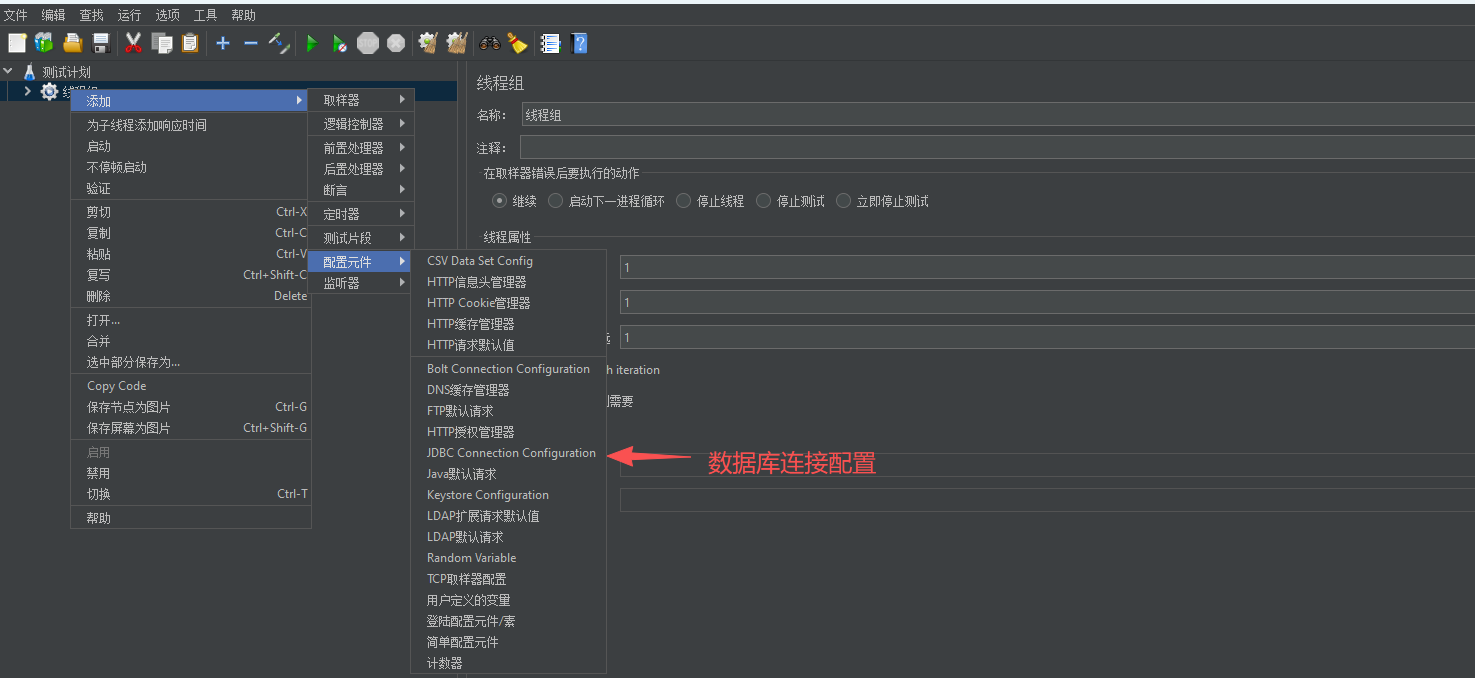Collapse the 测试计划 tree node
Screen dimensions: 1475x678
[x=9, y=72]
